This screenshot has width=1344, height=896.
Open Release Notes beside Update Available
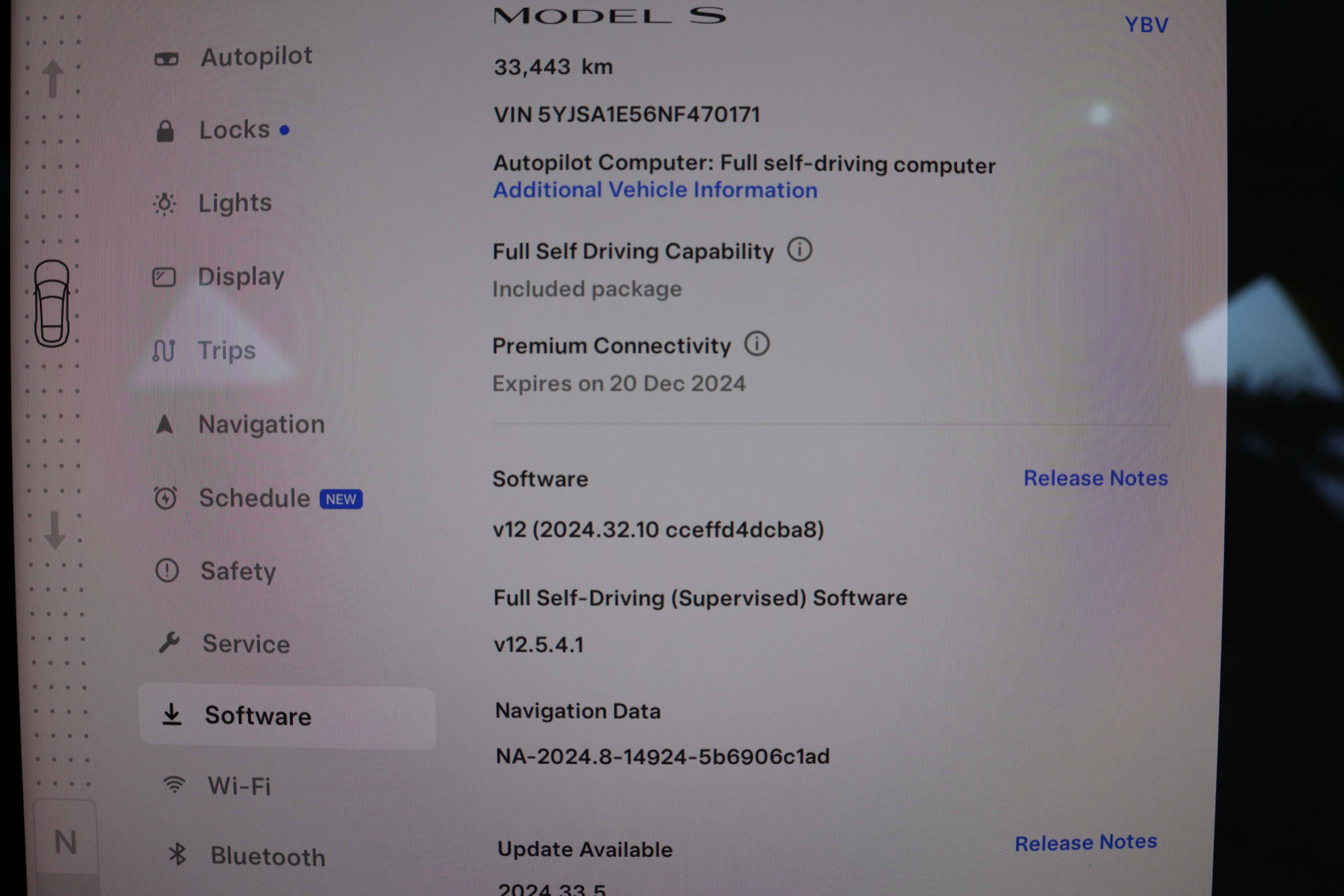pyautogui.click(x=1086, y=842)
